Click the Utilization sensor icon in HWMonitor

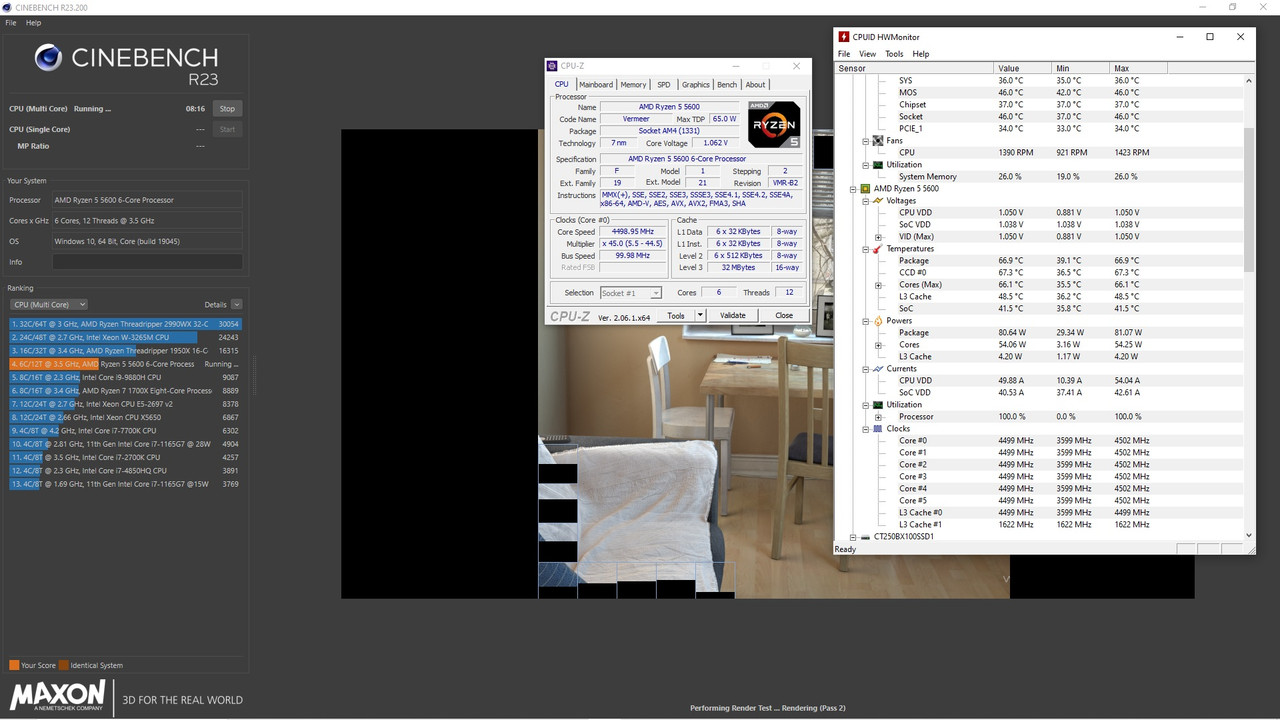(x=877, y=164)
